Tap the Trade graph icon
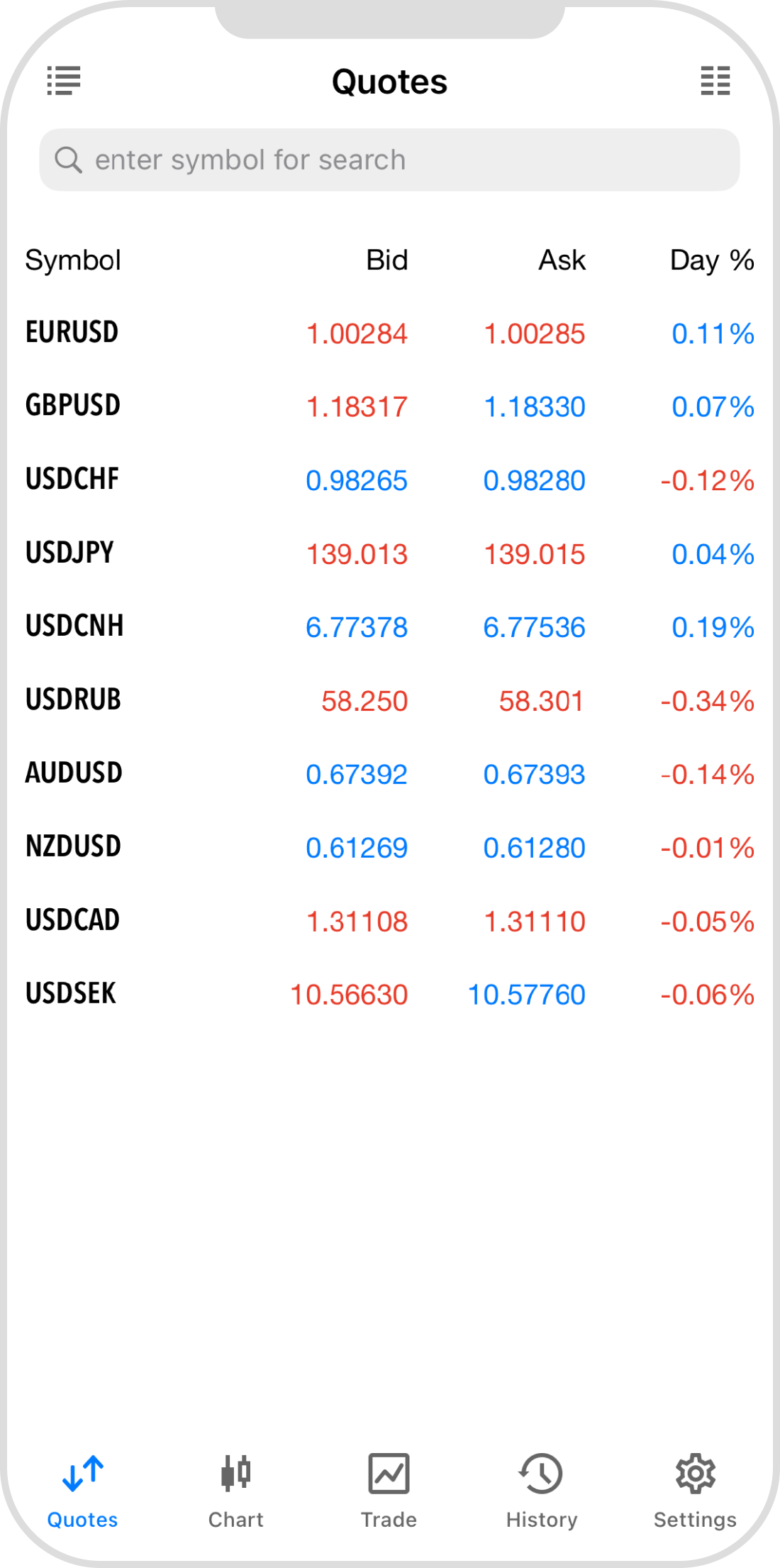 [x=389, y=1473]
